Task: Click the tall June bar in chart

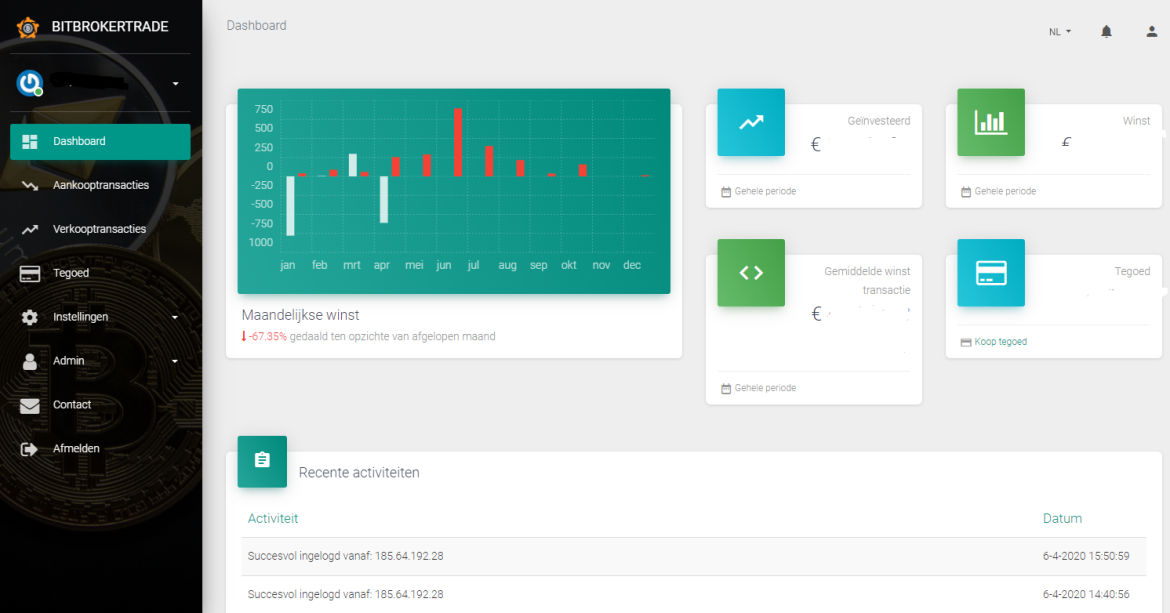Action: coord(457,142)
